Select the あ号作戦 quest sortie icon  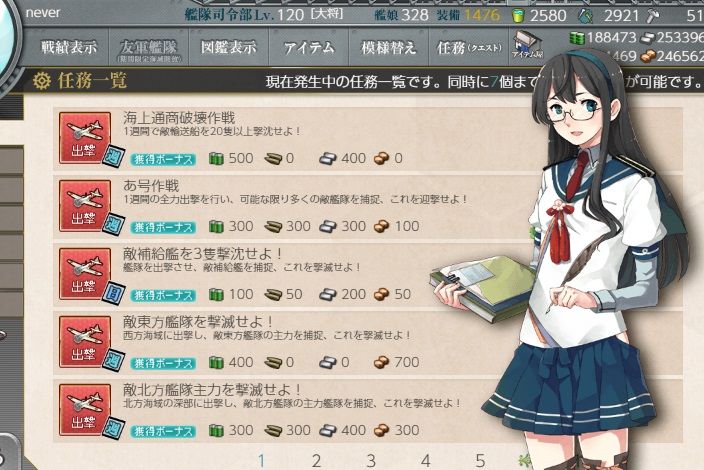(85, 206)
